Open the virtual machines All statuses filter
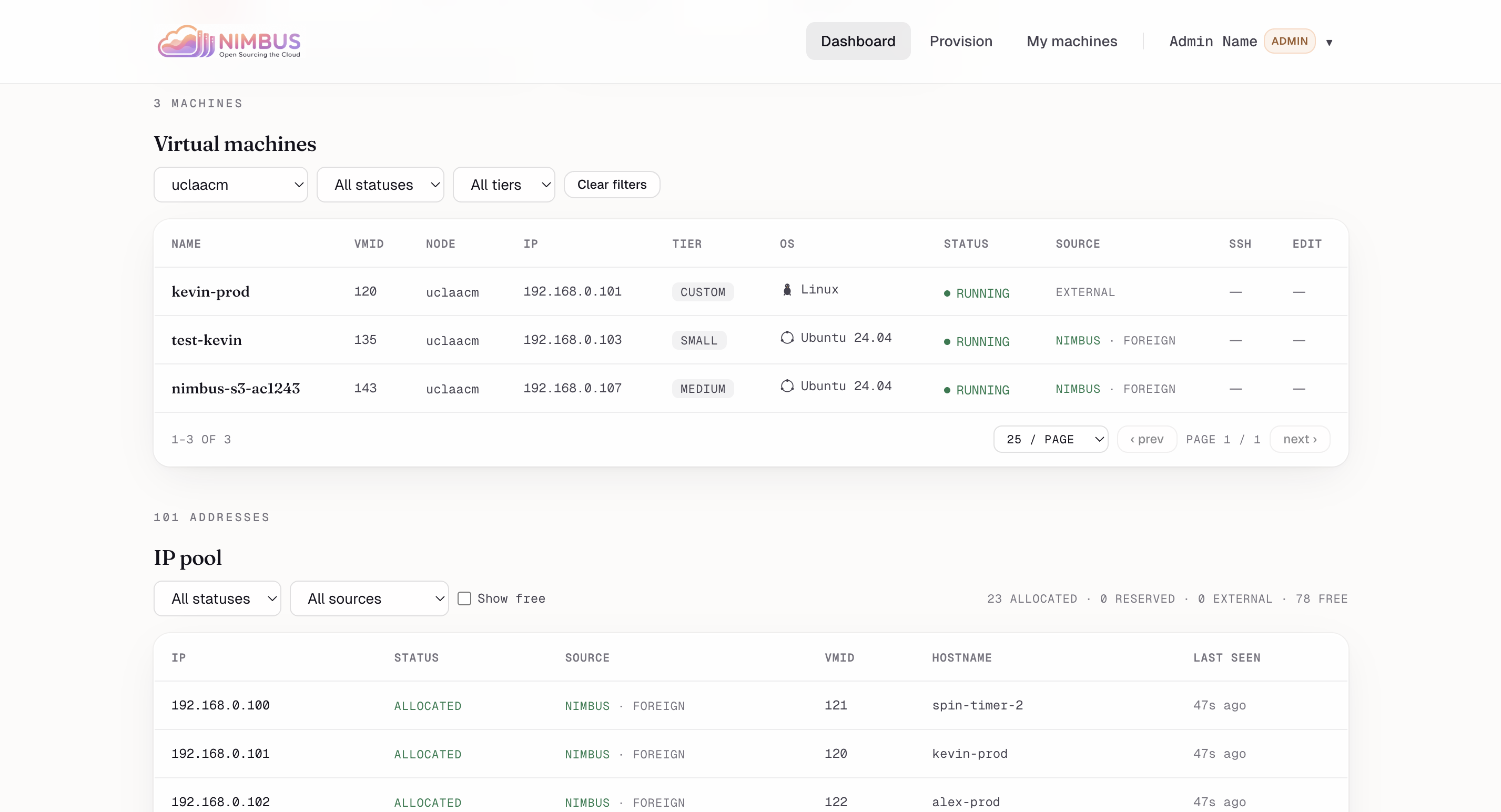 click(x=380, y=185)
